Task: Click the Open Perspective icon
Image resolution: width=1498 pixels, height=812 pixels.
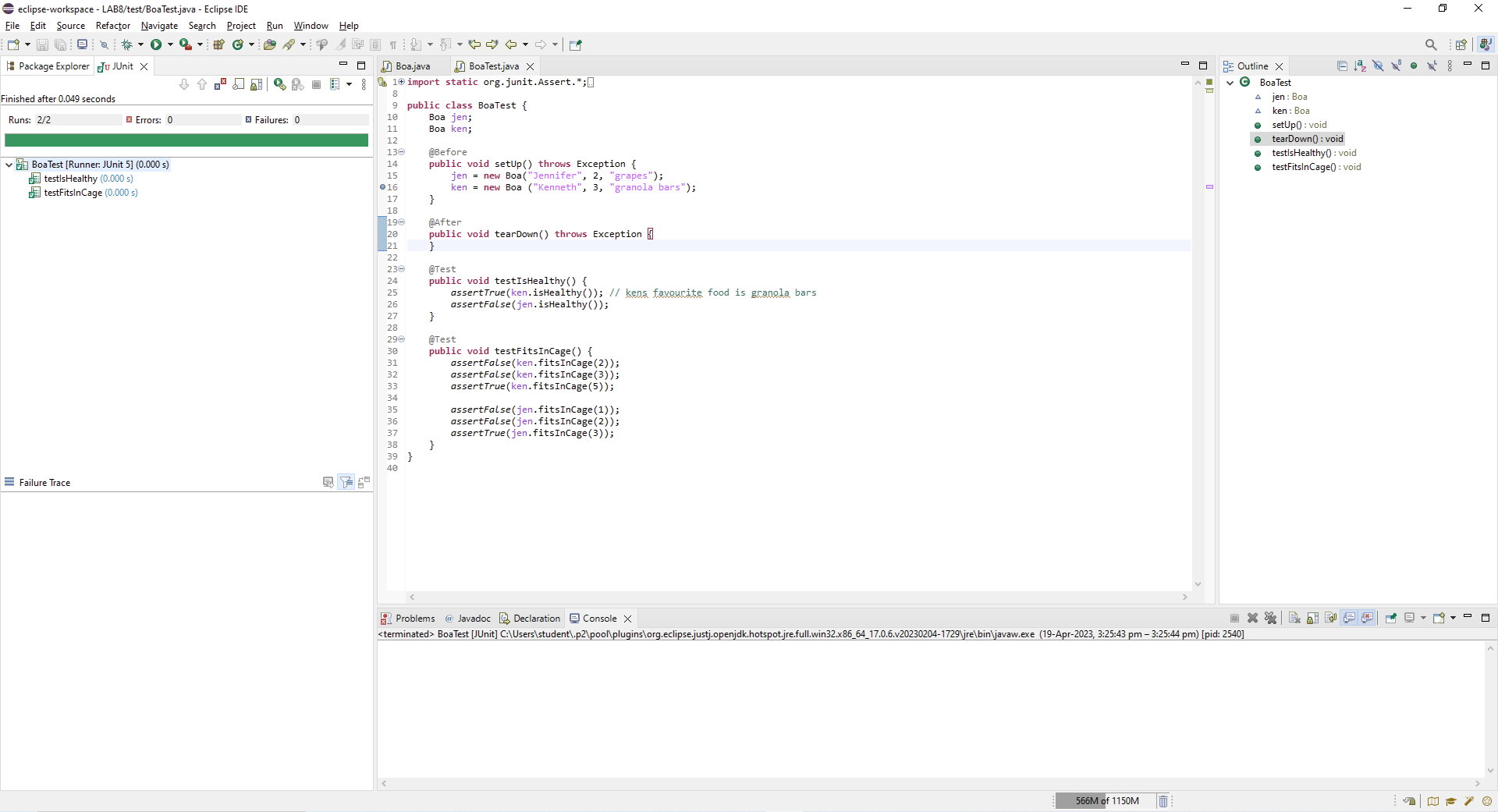Action: 1461,44
